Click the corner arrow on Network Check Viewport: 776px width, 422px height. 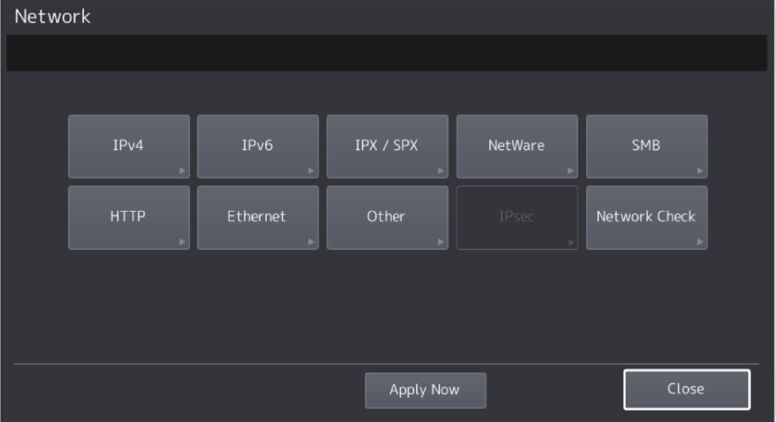700,242
